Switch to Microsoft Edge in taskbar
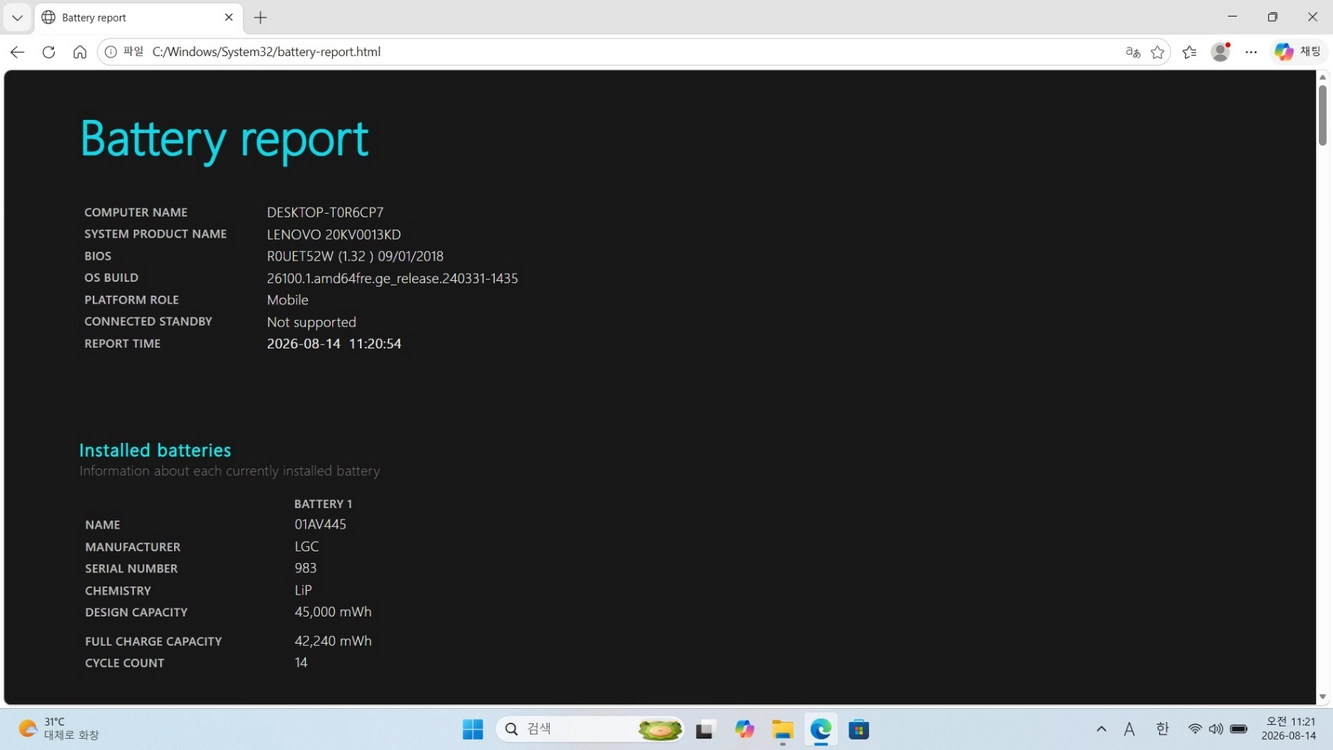 tap(820, 729)
